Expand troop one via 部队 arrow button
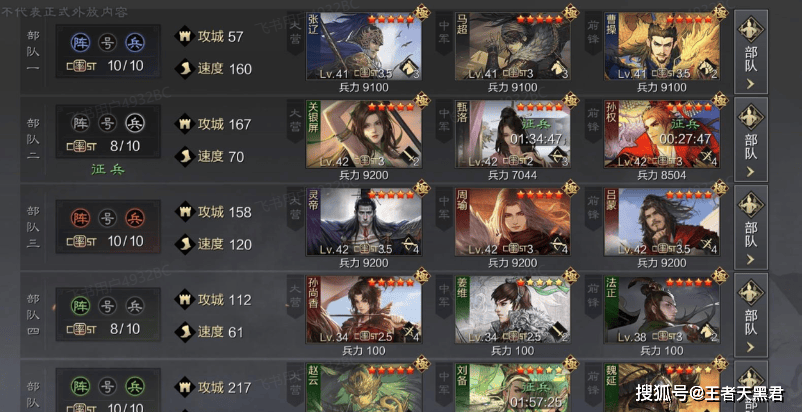The height and width of the screenshot is (412, 802). (x=751, y=52)
